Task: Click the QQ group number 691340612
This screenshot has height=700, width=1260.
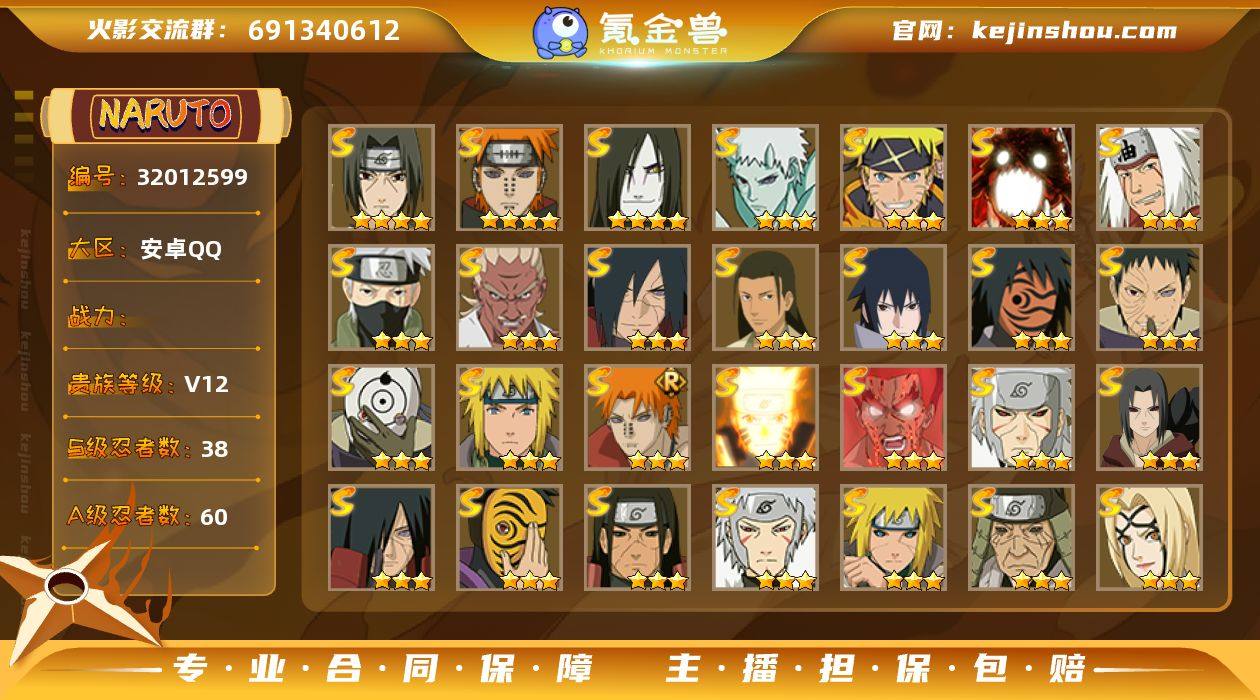Action: [x=324, y=30]
